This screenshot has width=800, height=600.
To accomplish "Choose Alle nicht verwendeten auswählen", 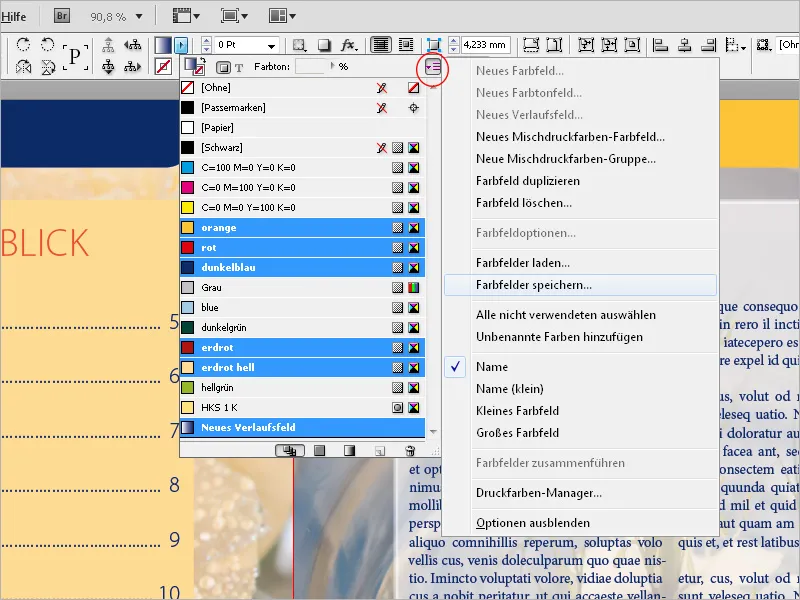I will click(581, 315).
